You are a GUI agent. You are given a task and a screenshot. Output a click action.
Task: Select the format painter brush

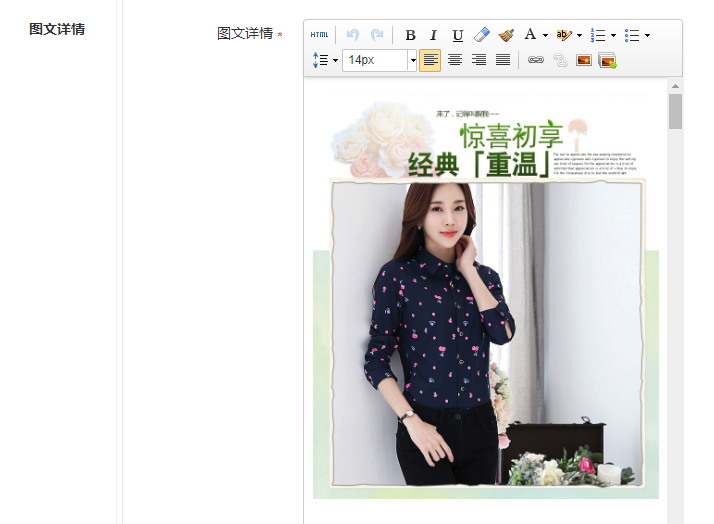[x=506, y=35]
